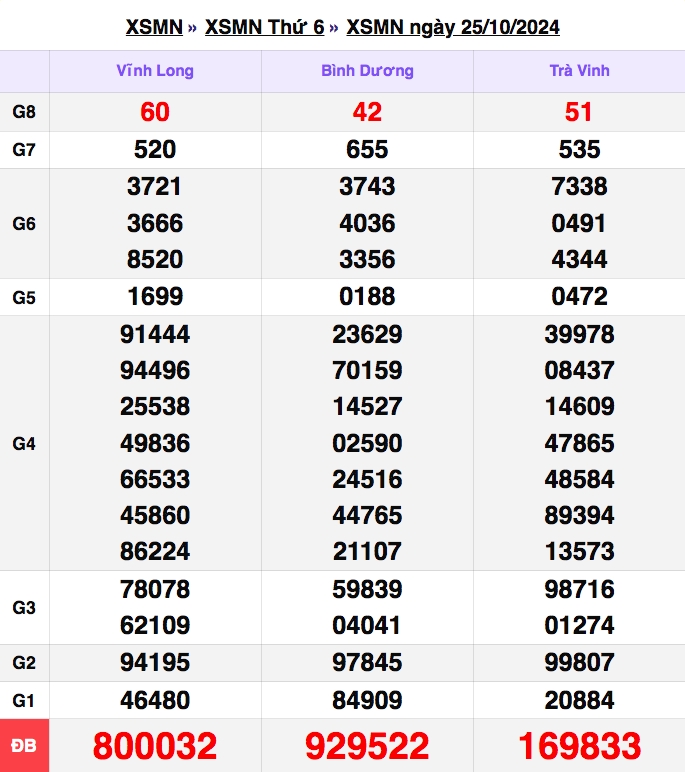The image size is (685, 772).
Task: Select G7 number 655
Action: (x=367, y=149)
